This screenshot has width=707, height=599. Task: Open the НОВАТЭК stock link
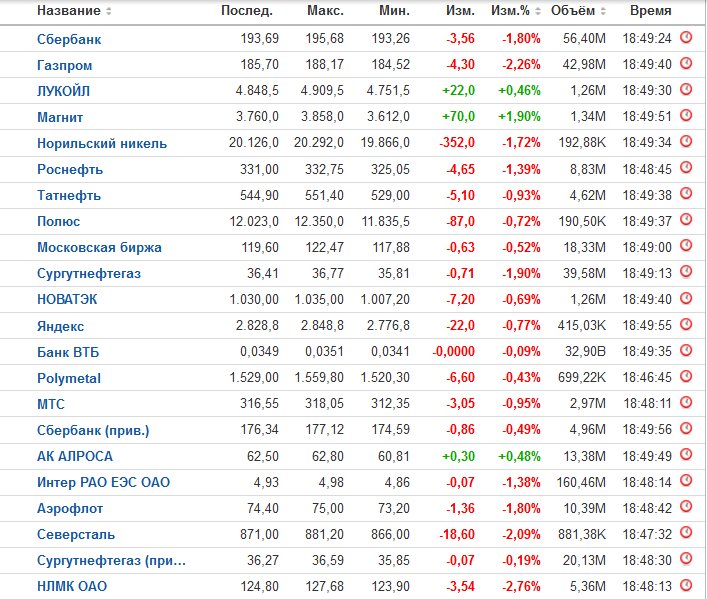point(67,300)
